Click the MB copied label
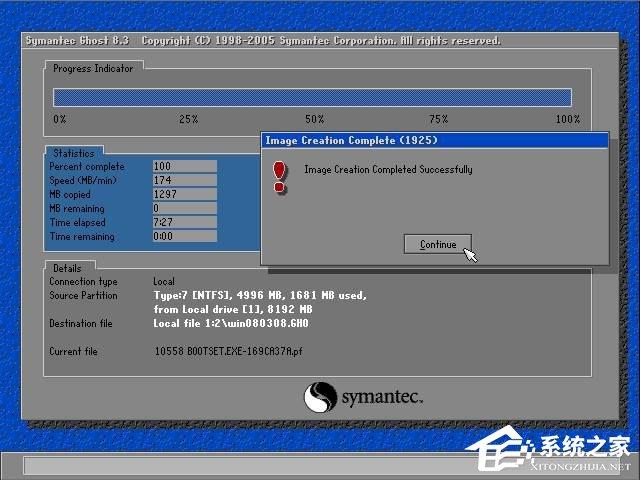The height and width of the screenshot is (480, 640). click(70, 194)
